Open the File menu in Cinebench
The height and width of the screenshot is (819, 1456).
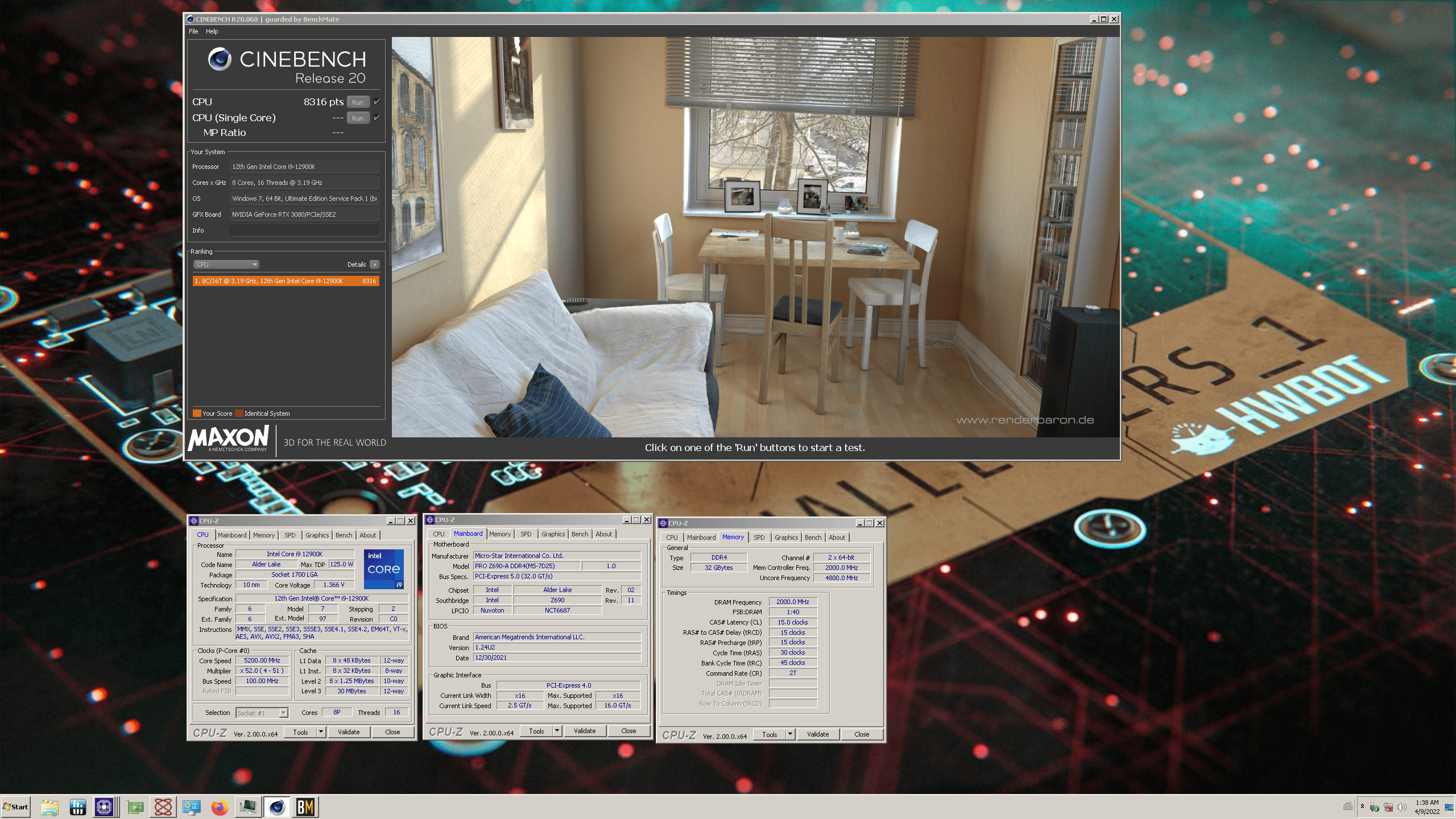(x=193, y=31)
